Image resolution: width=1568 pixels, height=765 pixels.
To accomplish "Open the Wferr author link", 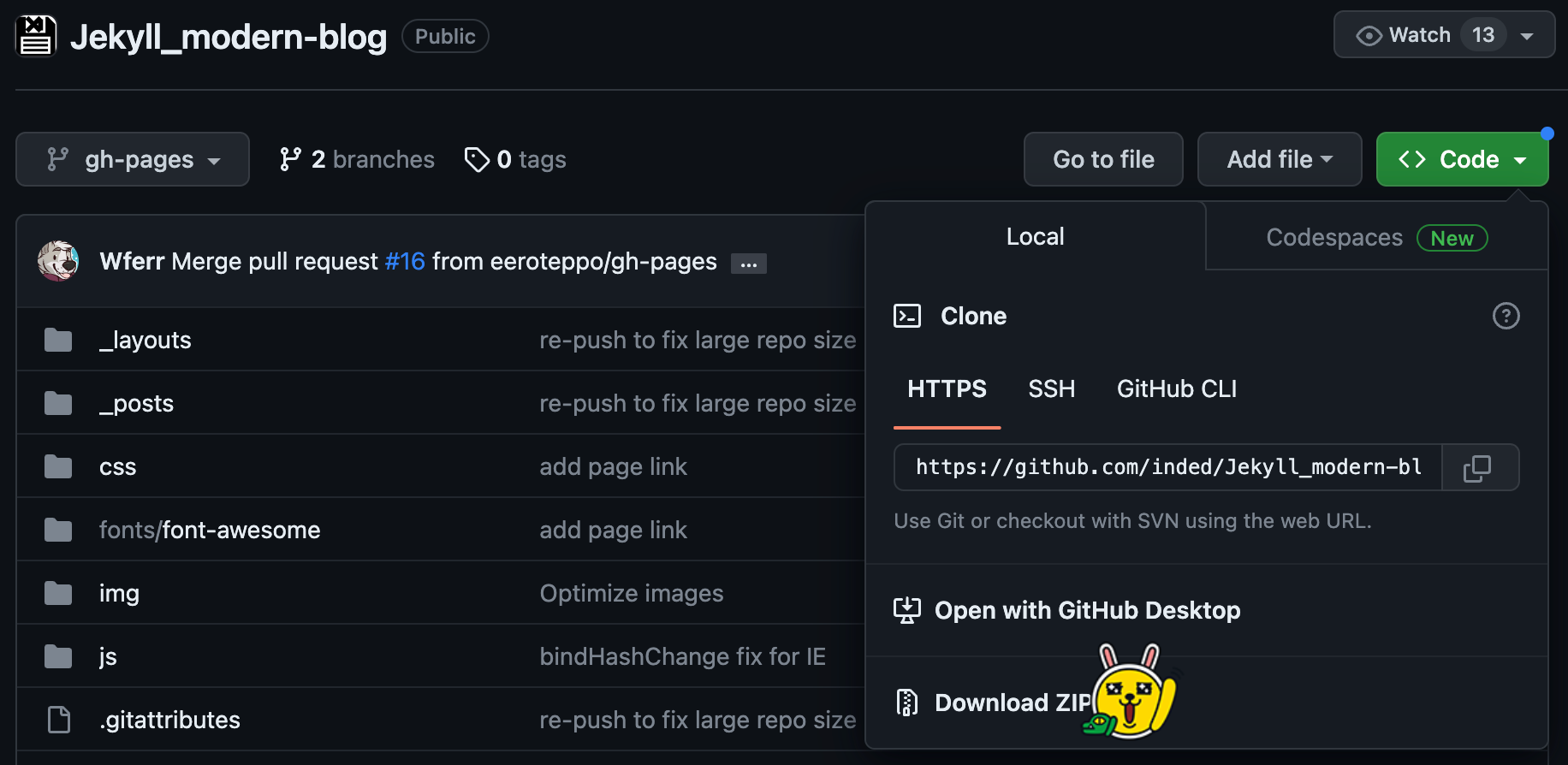I will (x=132, y=261).
